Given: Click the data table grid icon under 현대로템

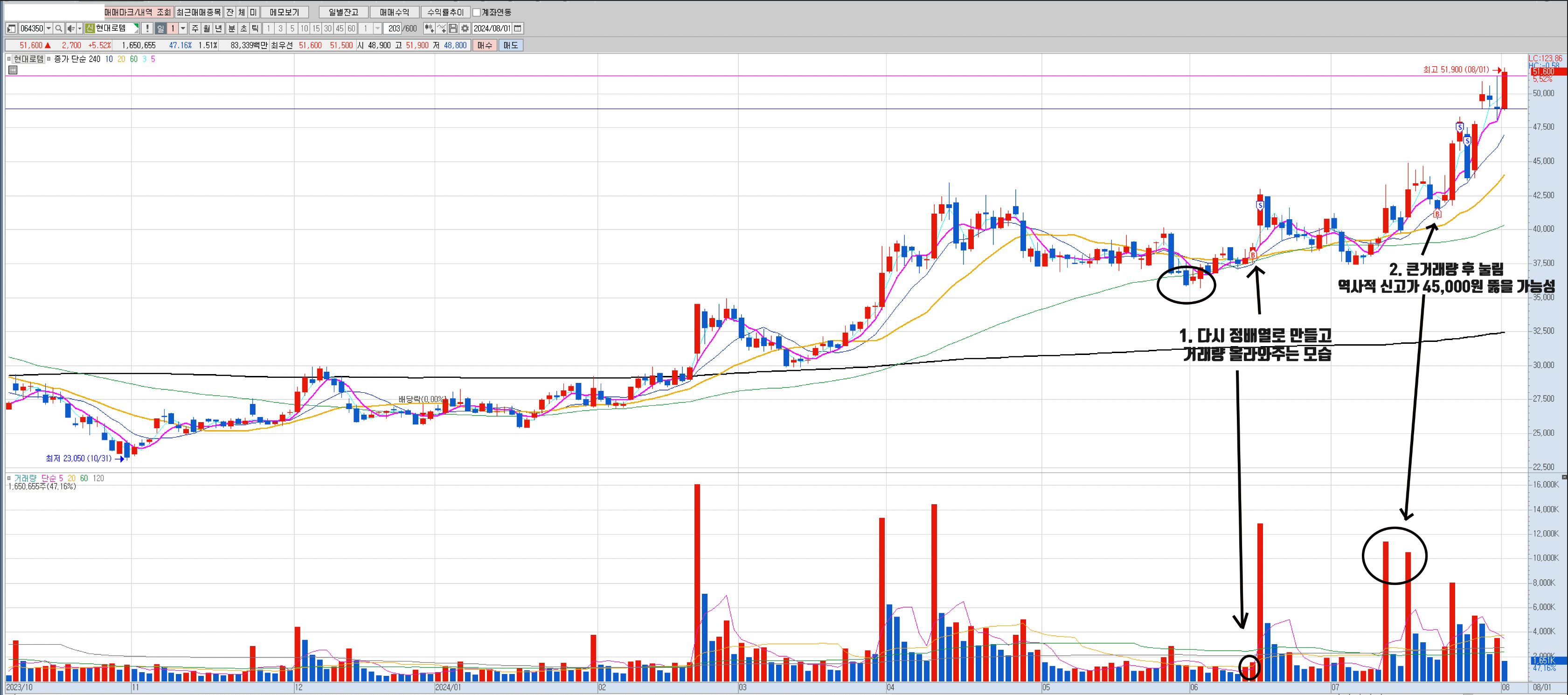Looking at the screenshot, I should [13, 70].
